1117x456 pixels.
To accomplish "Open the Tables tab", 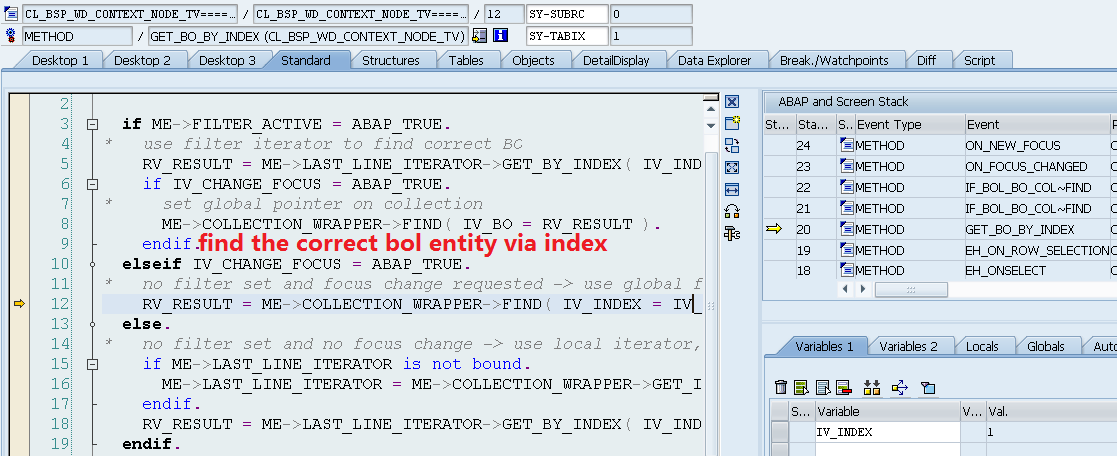I will pyautogui.click(x=466, y=61).
